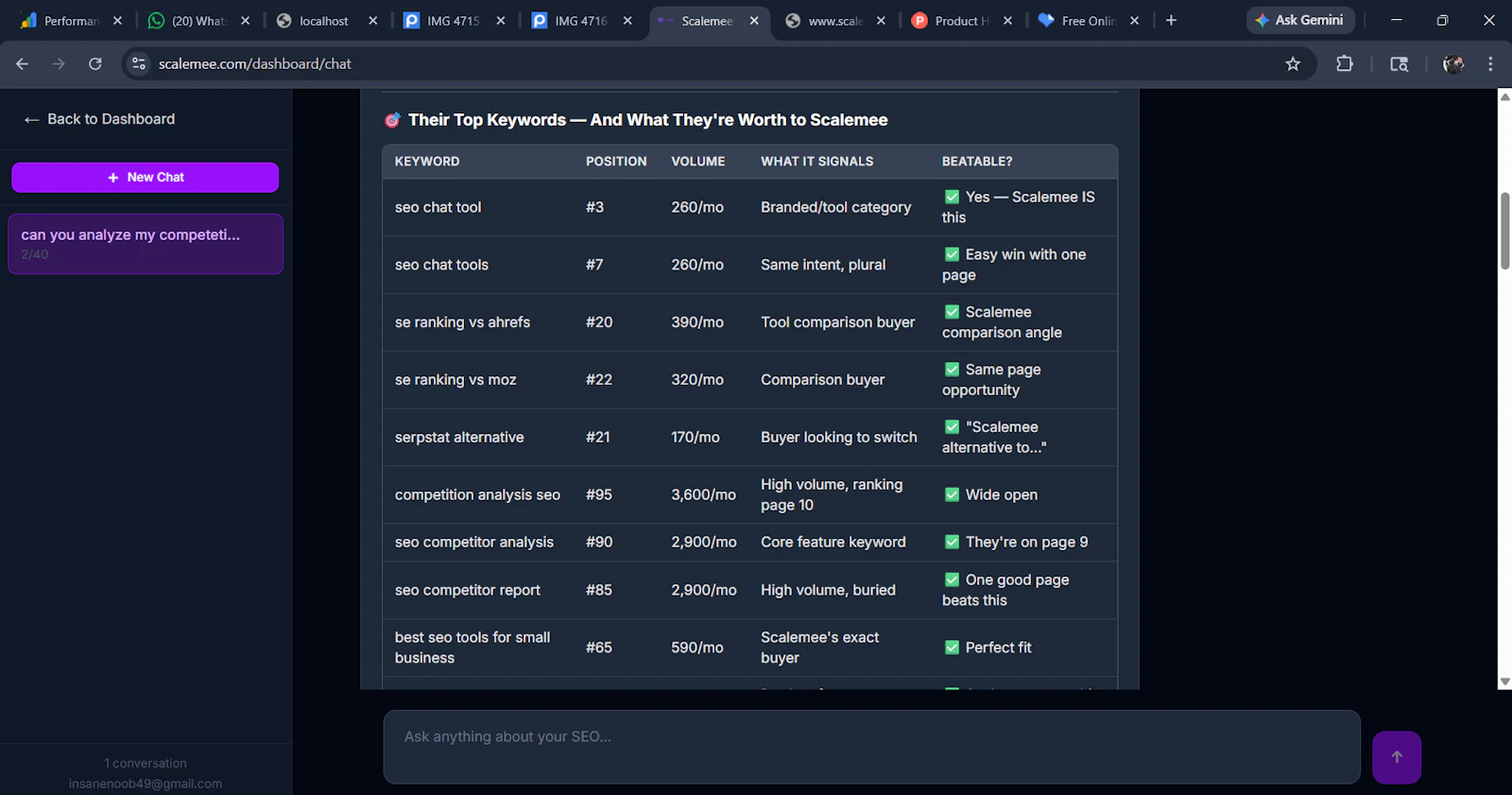Open the Chrome three-dot menu
The height and width of the screenshot is (795, 1512).
coord(1490,63)
